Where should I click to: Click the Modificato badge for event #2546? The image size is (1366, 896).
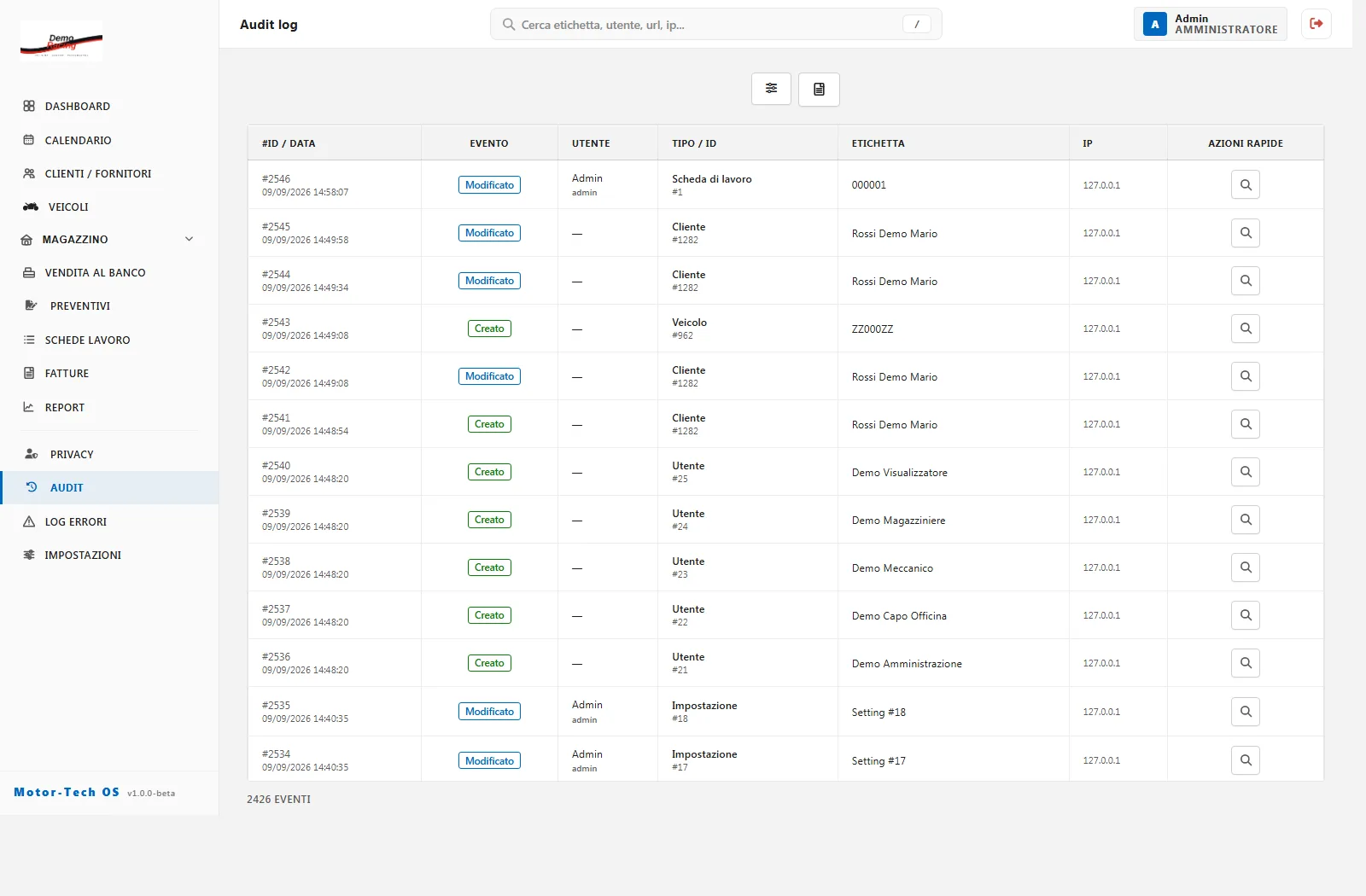[489, 185]
